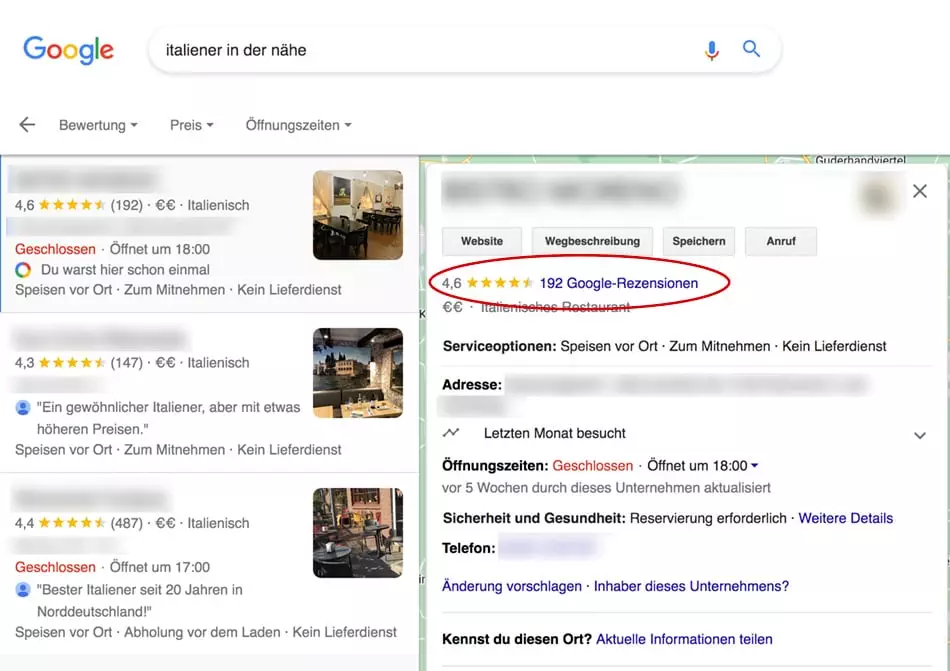Click the Google circle icon beside 'Du warst hier schon einmal'
Image resolution: width=950 pixels, height=671 pixels.
[x=23, y=269]
